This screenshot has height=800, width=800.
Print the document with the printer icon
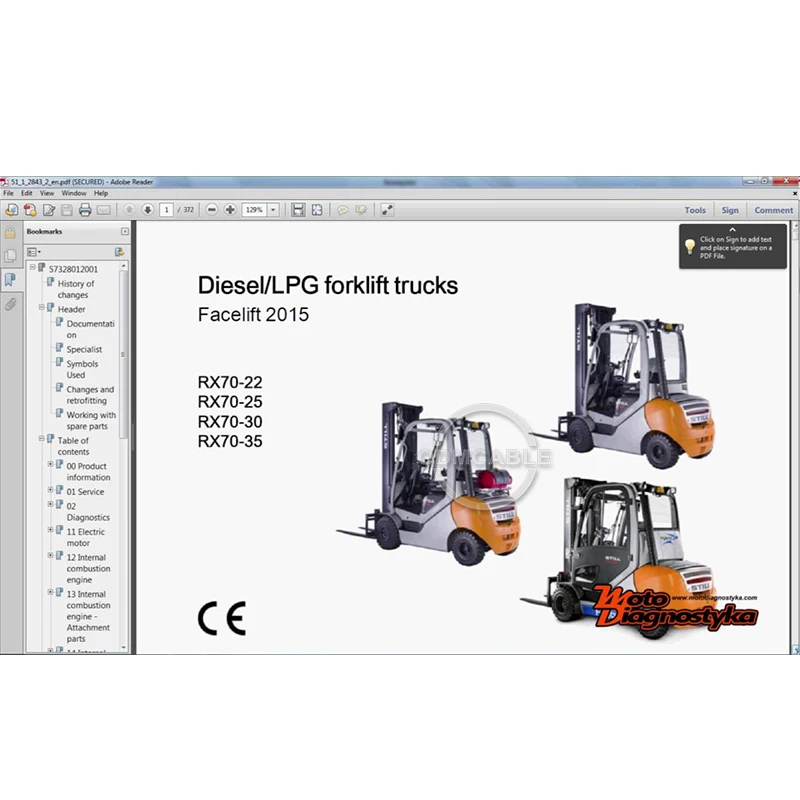[85, 210]
